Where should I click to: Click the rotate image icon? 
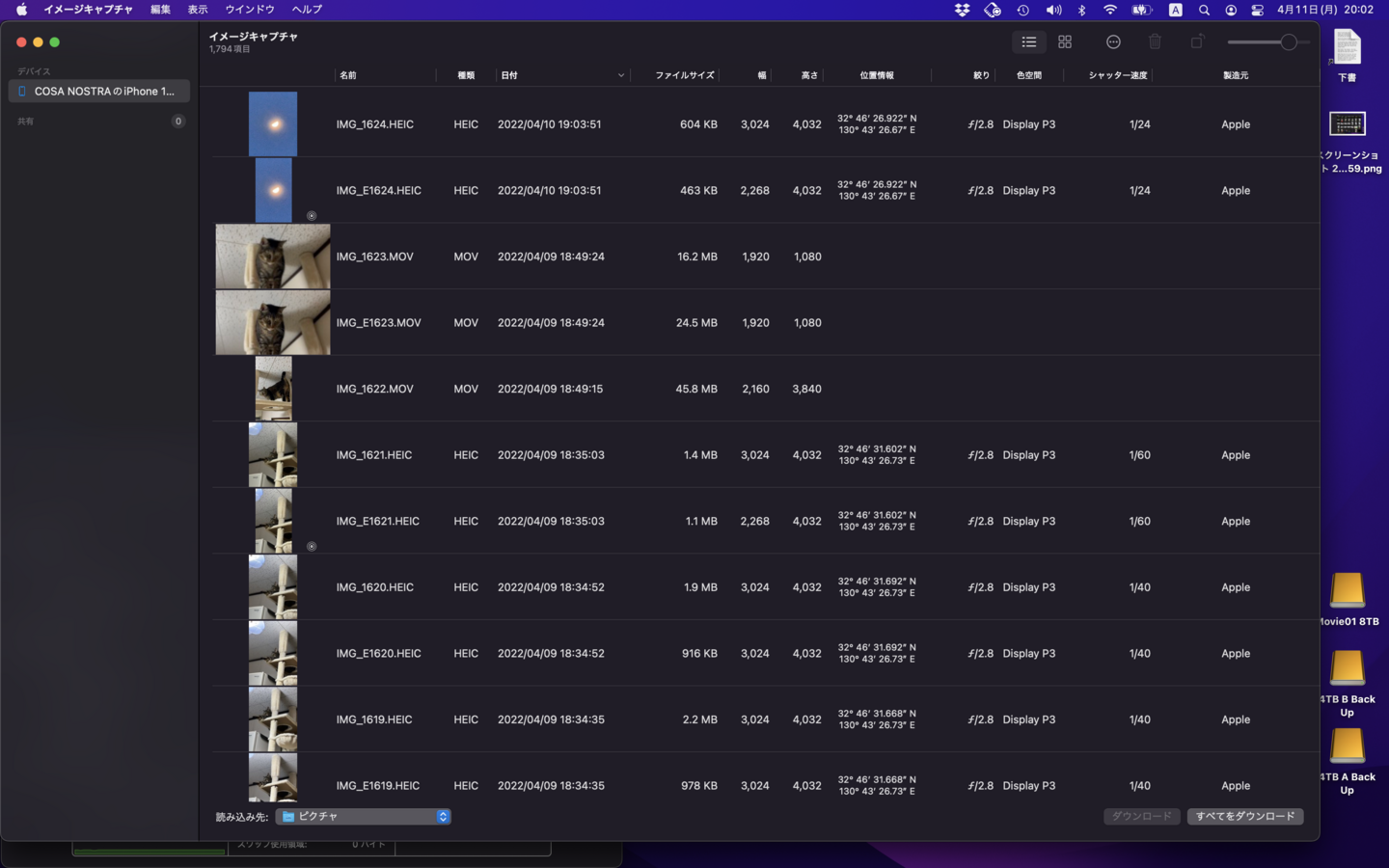pyautogui.click(x=1197, y=42)
